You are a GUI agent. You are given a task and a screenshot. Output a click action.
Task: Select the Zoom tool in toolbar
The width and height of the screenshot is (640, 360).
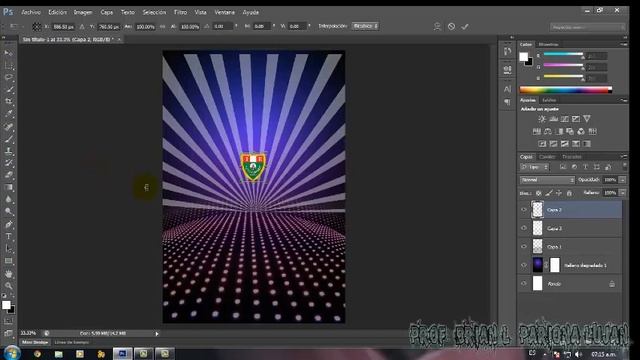click(8, 286)
